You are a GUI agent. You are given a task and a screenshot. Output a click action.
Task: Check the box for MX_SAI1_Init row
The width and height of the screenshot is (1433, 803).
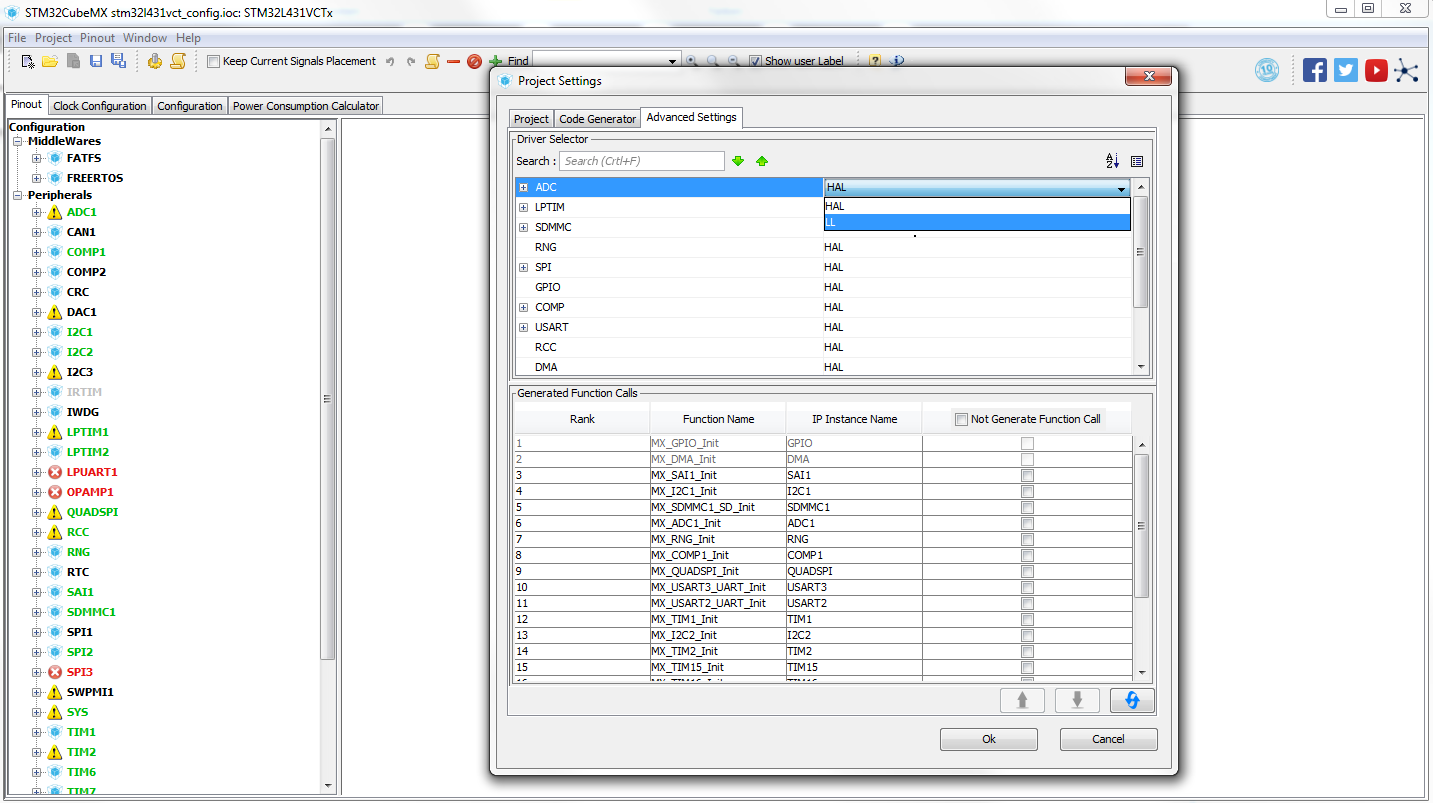(x=1027, y=475)
